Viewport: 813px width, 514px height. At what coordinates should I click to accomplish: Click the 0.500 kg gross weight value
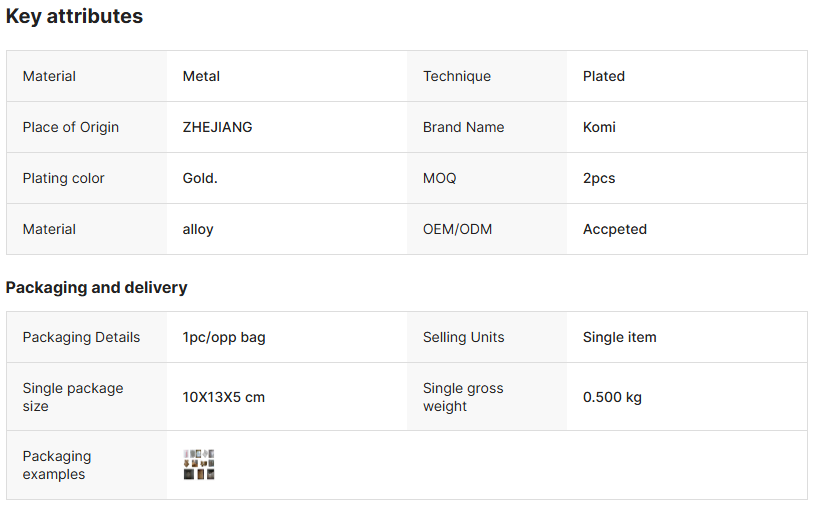point(612,397)
